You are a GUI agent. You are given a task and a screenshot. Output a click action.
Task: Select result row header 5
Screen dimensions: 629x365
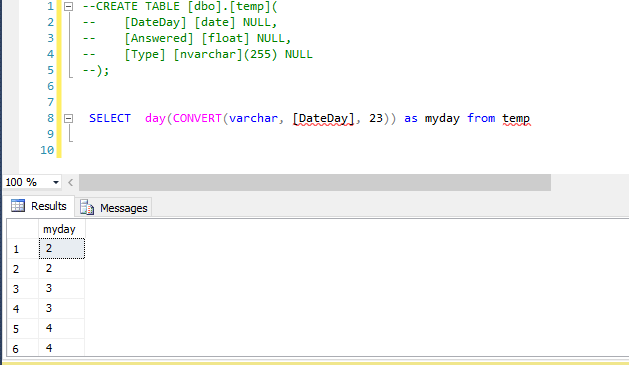tap(23, 329)
